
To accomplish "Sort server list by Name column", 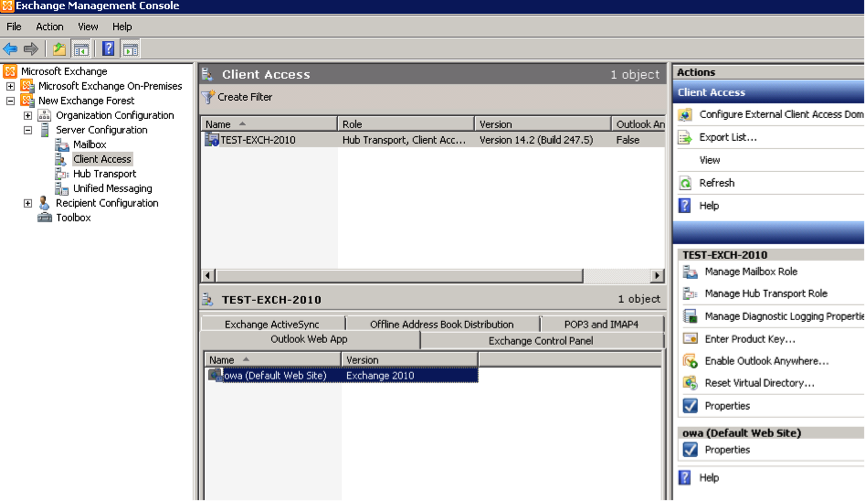I will 269,124.
